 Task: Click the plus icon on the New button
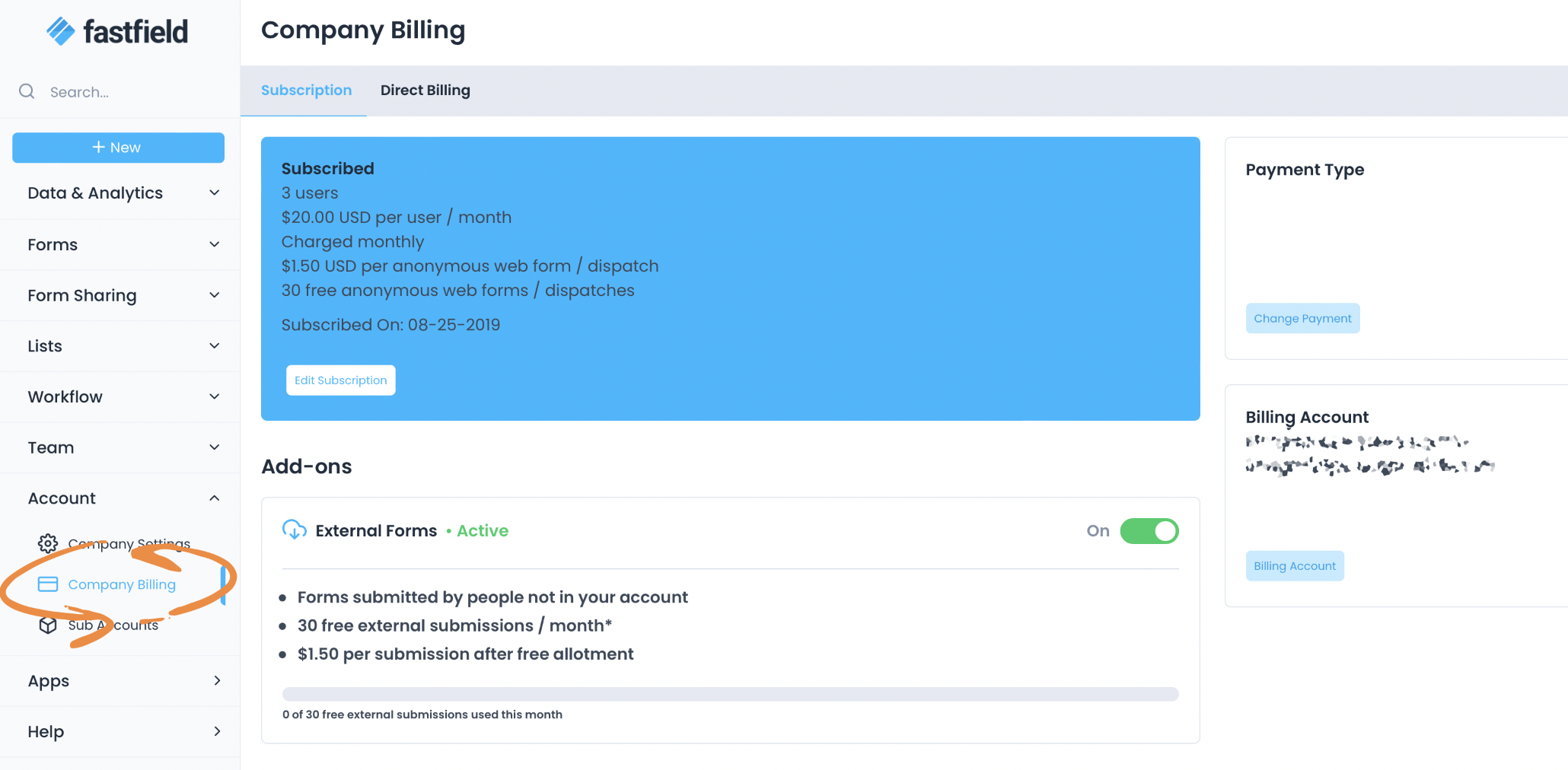(x=98, y=147)
